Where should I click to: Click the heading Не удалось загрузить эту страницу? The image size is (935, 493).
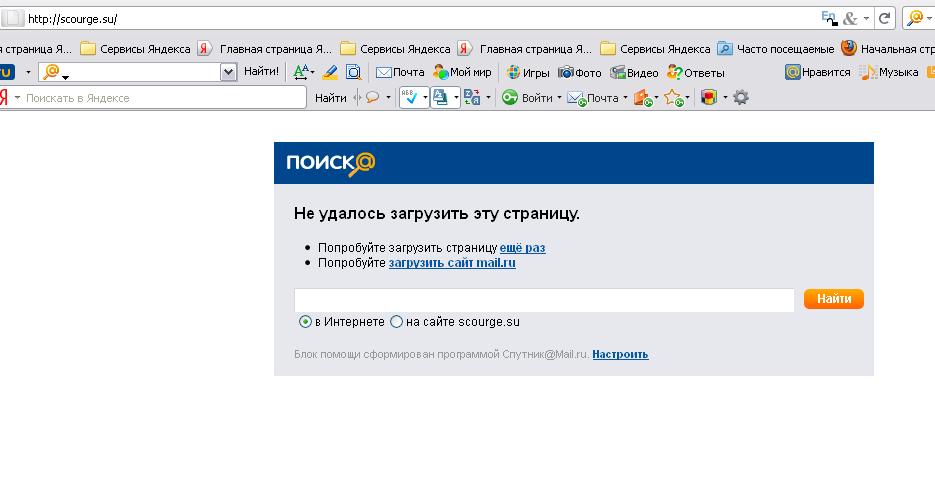coord(436,213)
